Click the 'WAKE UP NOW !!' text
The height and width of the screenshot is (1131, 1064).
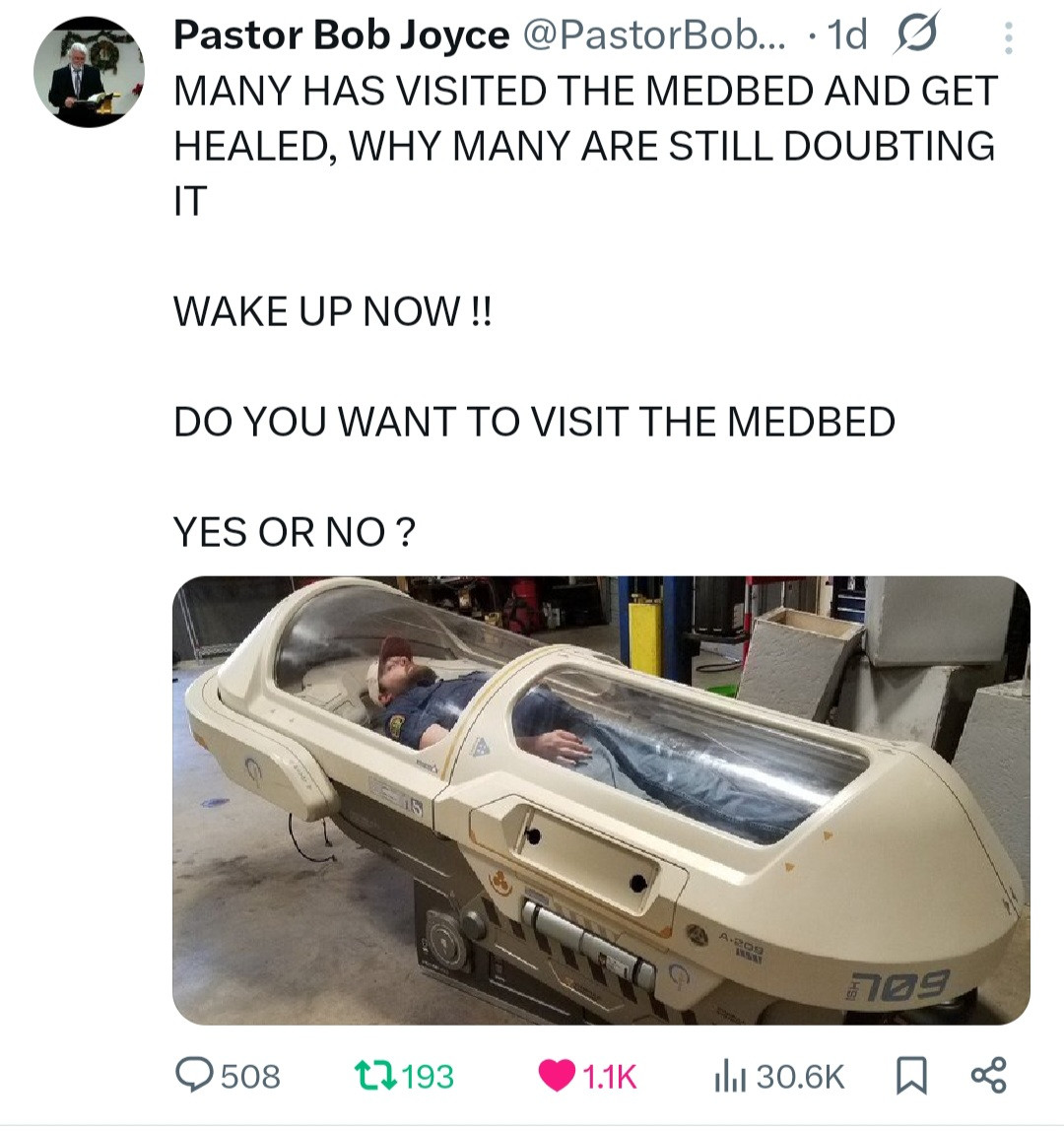pyautogui.click(x=333, y=311)
